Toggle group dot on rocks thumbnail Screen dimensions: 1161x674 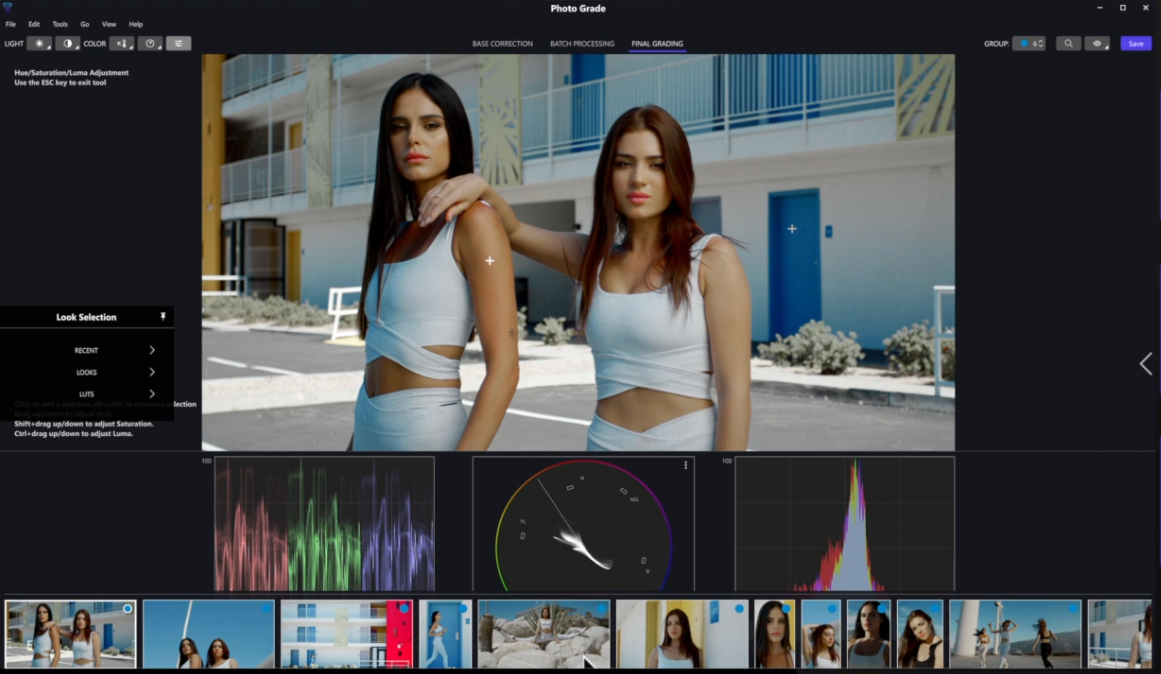(x=600, y=609)
